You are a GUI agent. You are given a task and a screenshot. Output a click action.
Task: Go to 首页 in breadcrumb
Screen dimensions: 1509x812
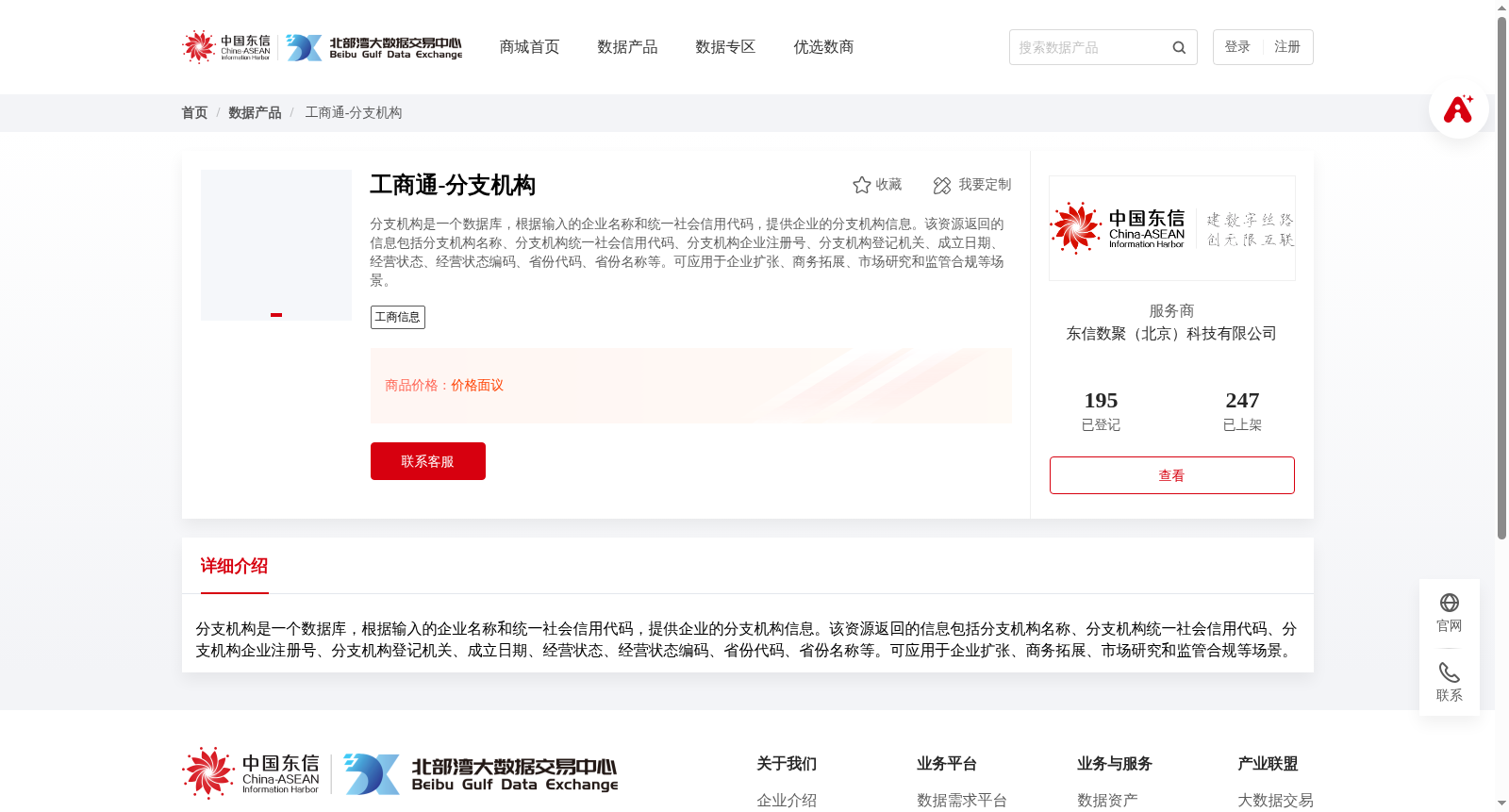(194, 113)
